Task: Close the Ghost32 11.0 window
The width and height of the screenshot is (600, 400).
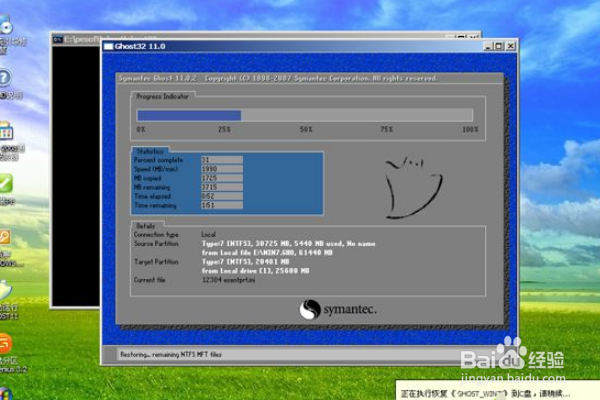Action: (x=511, y=46)
